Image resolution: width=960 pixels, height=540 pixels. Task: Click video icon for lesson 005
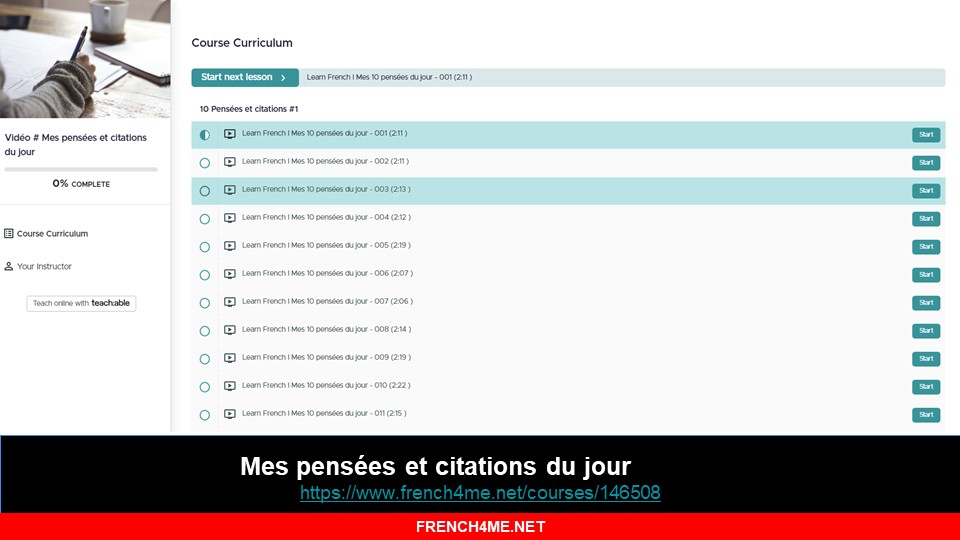(x=230, y=246)
